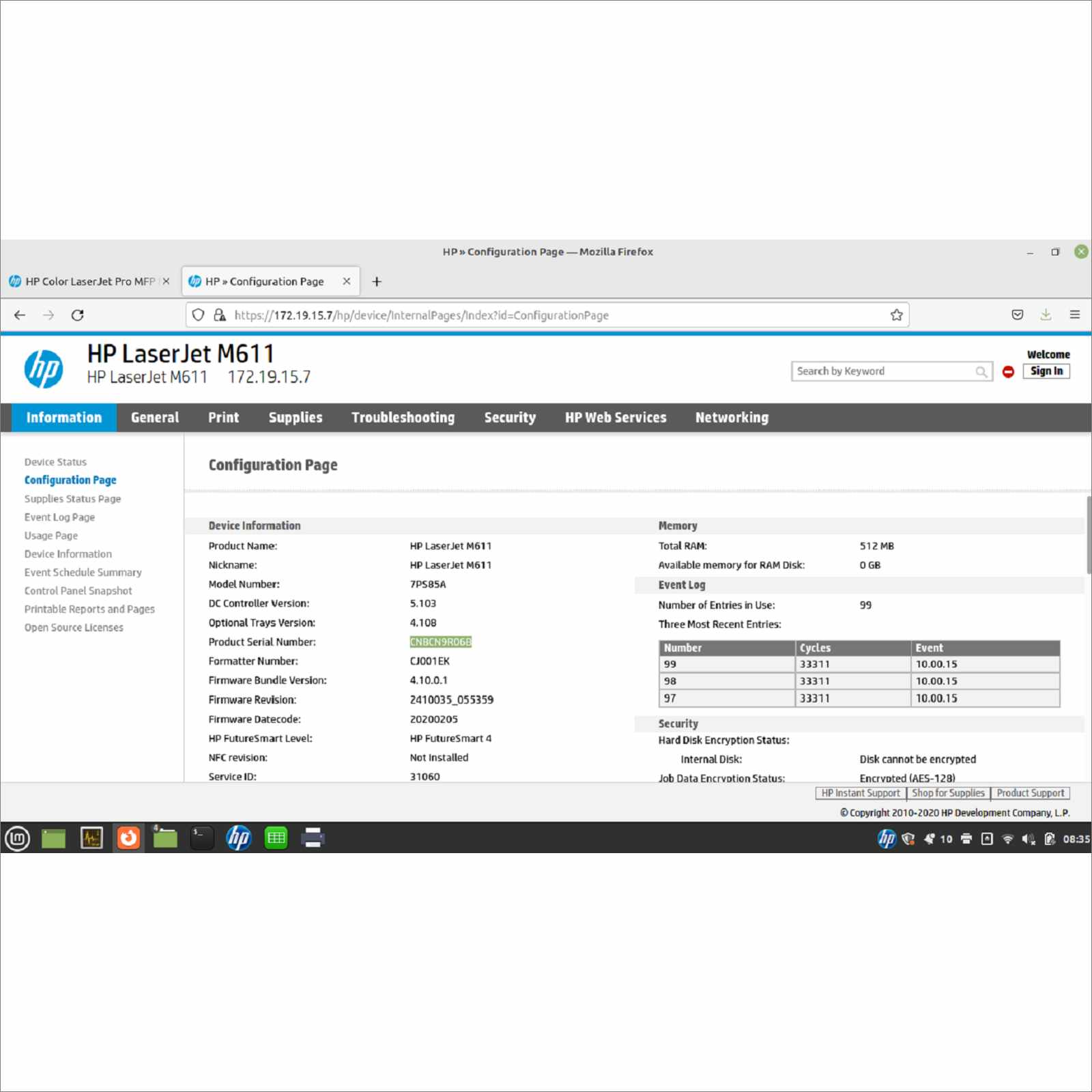Click the HP tray icon in system tray
Screen dimensions: 1092x1092
[887, 839]
